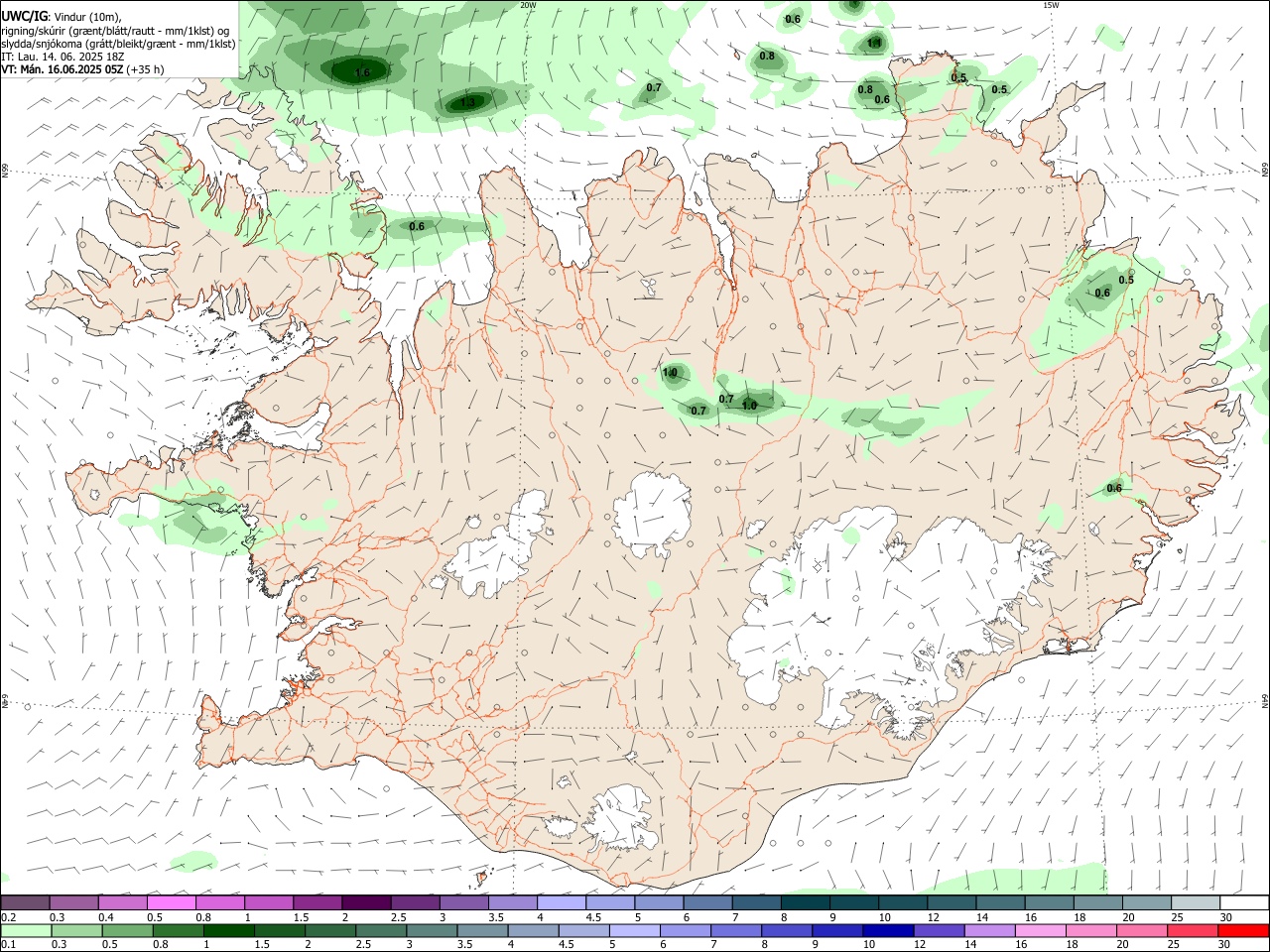Click the 'VT: Mán. 16.06.2025 05Z (+35 h)' valid time

coord(82,69)
